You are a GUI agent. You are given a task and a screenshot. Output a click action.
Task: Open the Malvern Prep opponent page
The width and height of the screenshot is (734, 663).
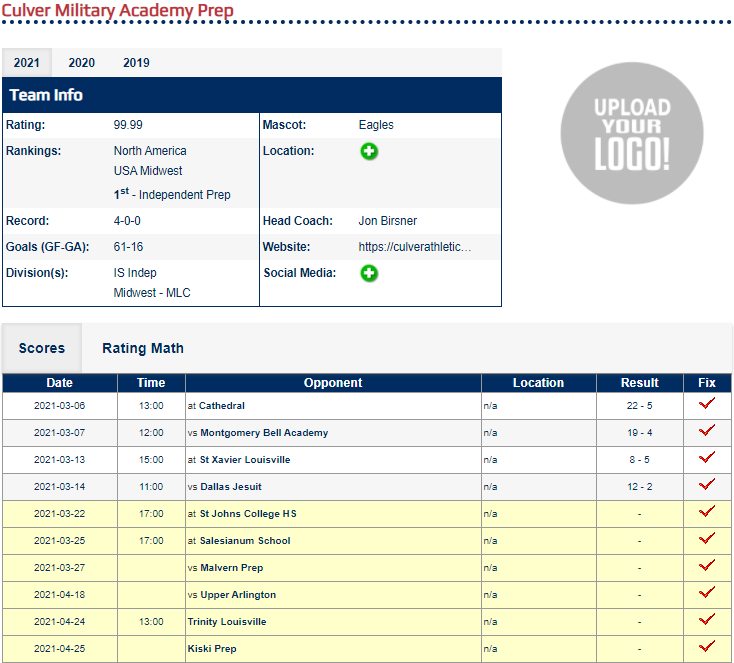[x=232, y=567]
